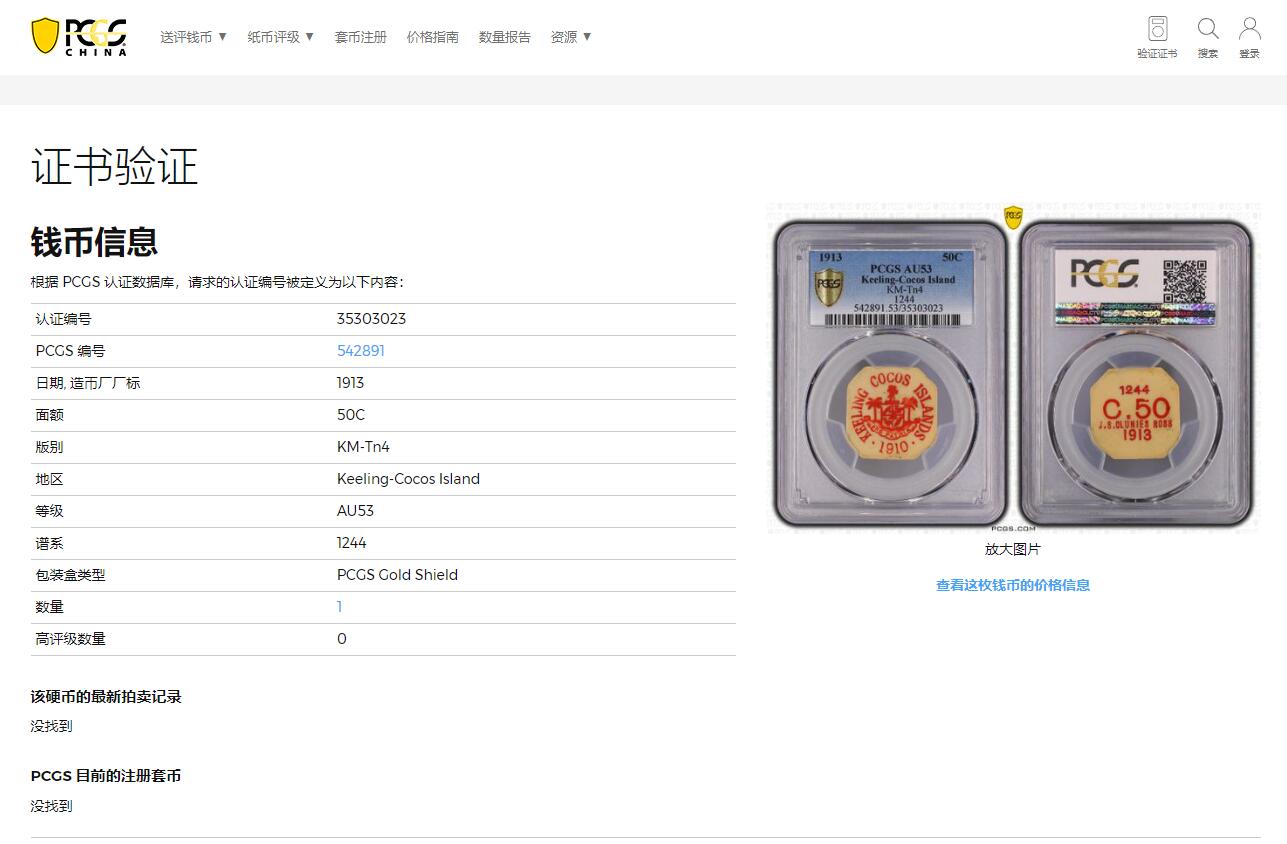Viewport: 1287px width, 844px height.
Task: Click the 包装盒类型 row label
Action: coord(70,575)
